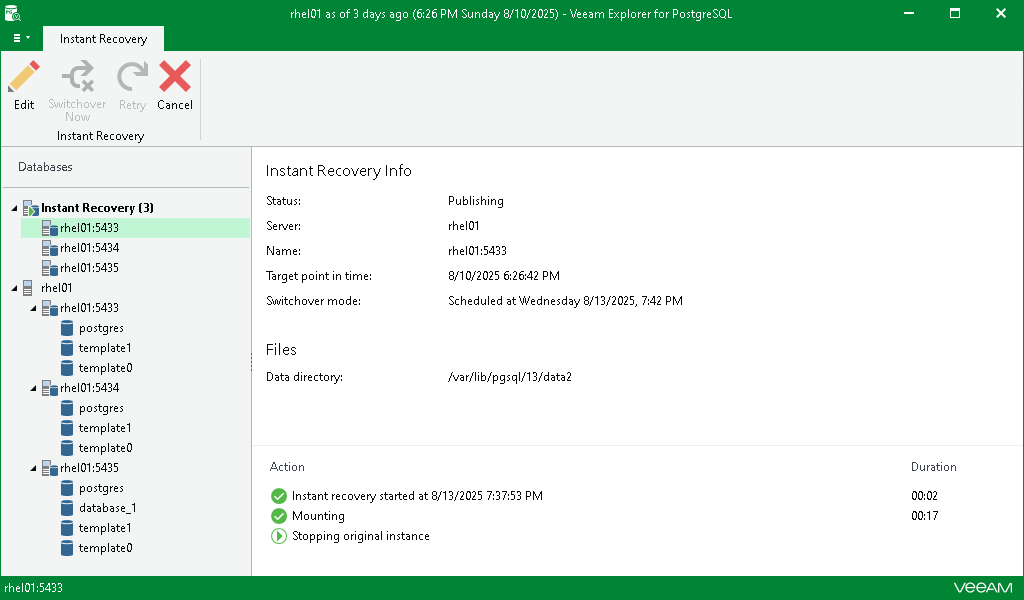Image resolution: width=1024 pixels, height=600 pixels.
Task: Click the red Cancel X icon
Action: coord(175,78)
